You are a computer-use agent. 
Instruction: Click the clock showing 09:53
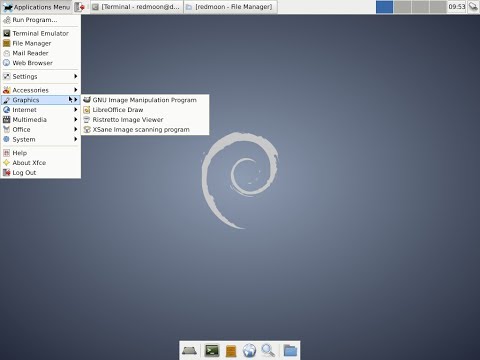(x=456, y=7)
